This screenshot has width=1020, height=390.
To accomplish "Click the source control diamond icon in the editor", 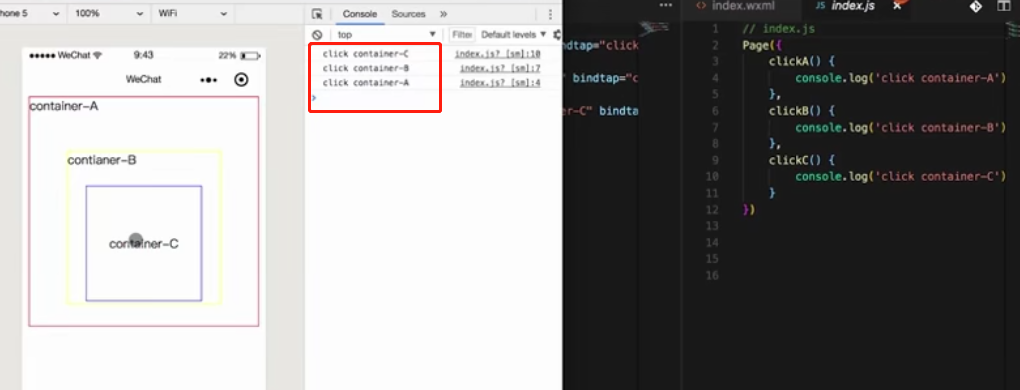I will tap(975, 6).
